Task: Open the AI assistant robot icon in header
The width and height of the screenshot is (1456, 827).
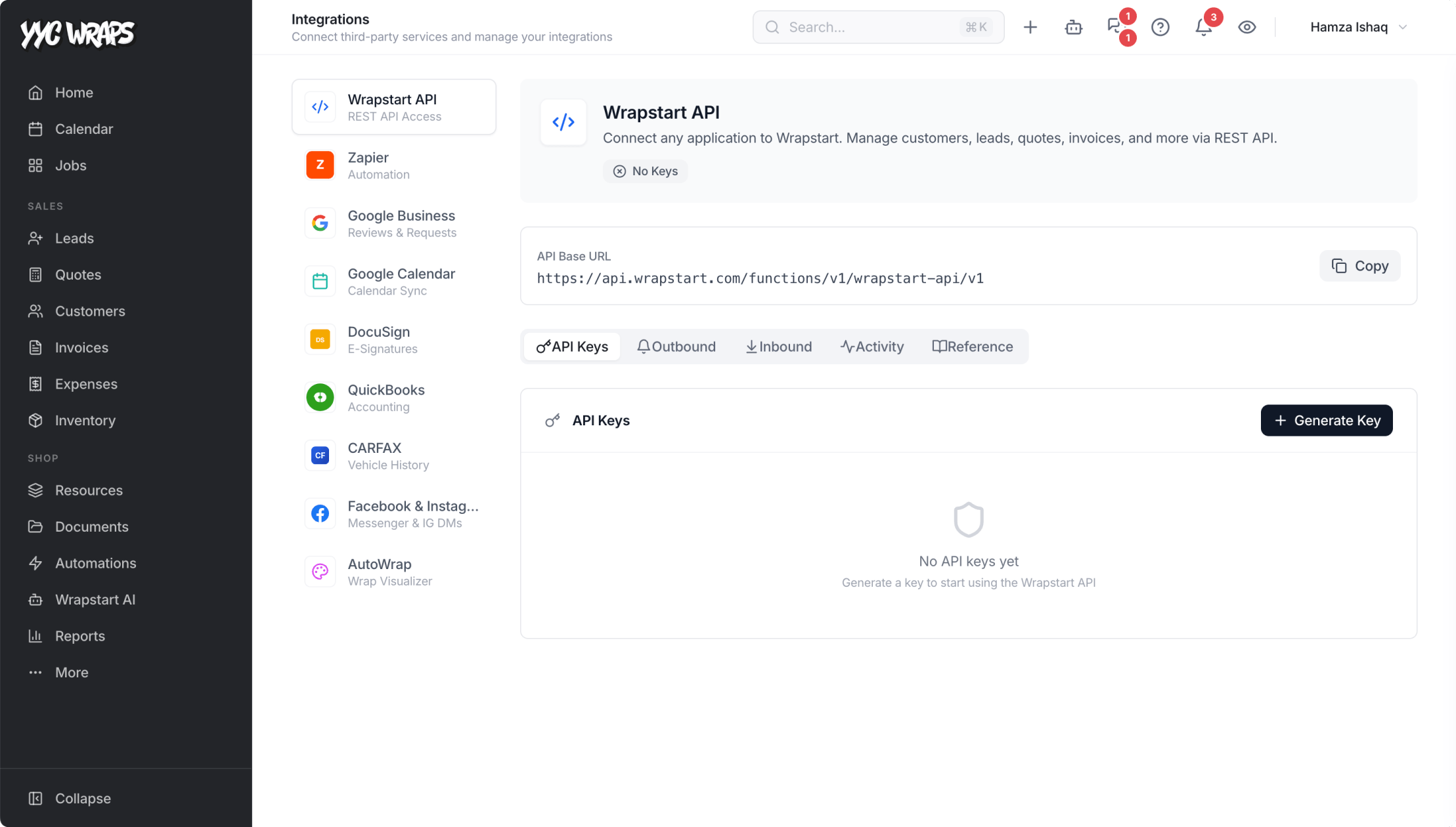Action: coord(1074,27)
